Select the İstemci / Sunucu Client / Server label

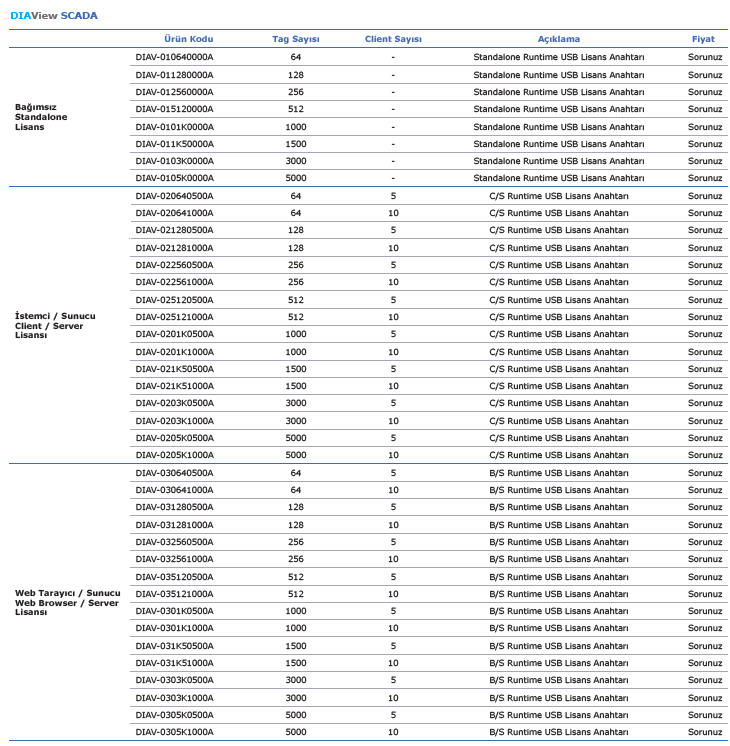click(x=55, y=325)
